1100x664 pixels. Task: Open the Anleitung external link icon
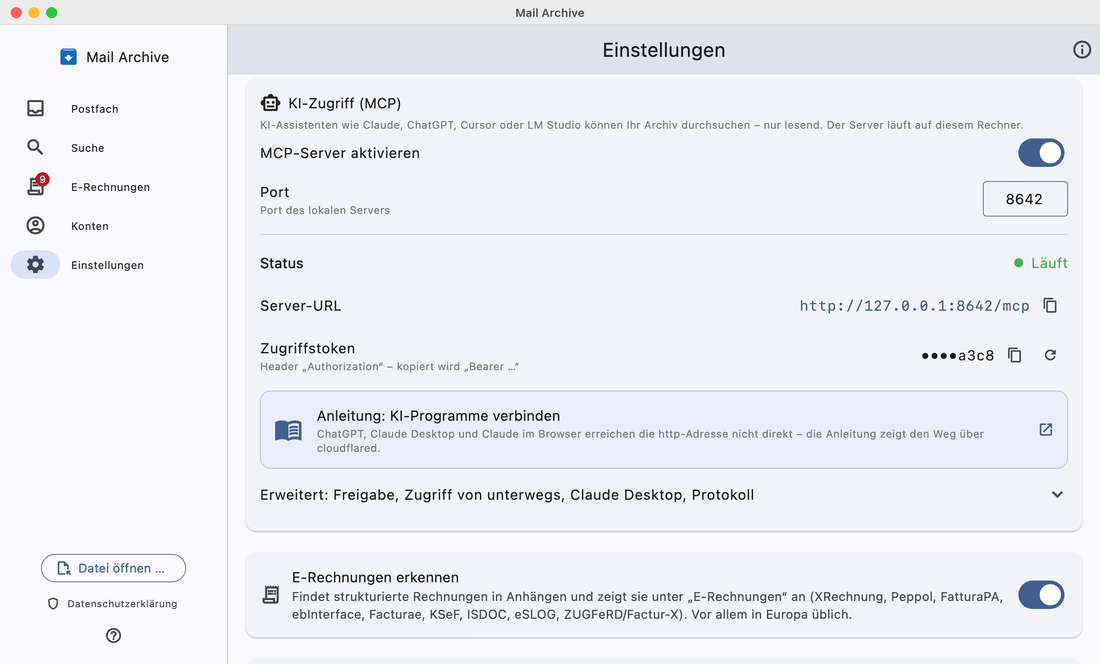1045,429
